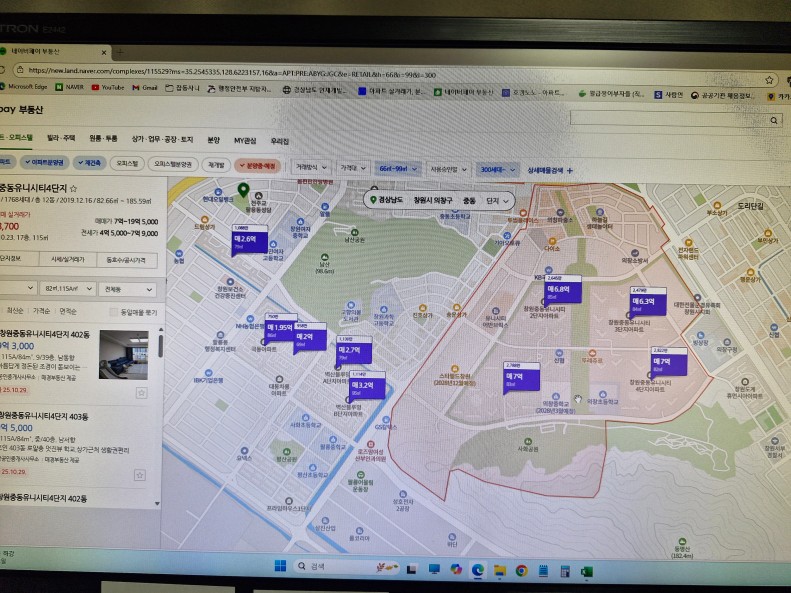Toggle the 분양중·예정 filter chip

pyautogui.click(x=257, y=165)
